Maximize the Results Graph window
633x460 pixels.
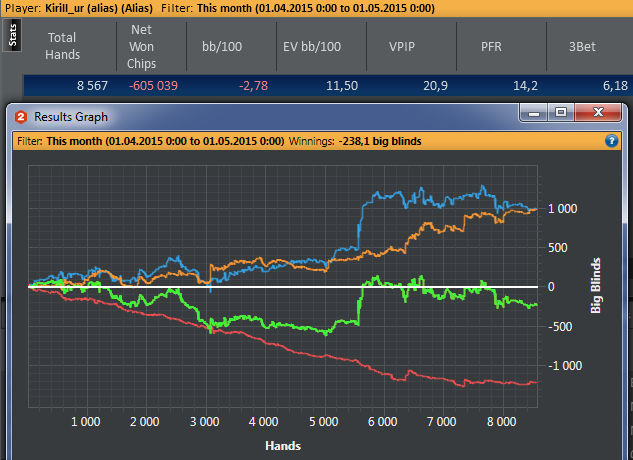pyautogui.click(x=561, y=113)
